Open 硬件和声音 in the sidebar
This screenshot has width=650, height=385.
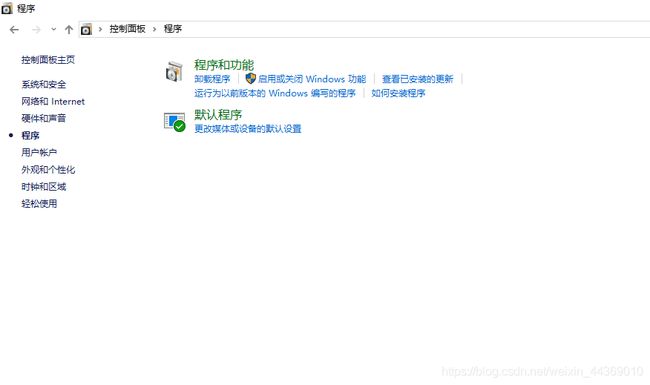[x=44, y=119]
